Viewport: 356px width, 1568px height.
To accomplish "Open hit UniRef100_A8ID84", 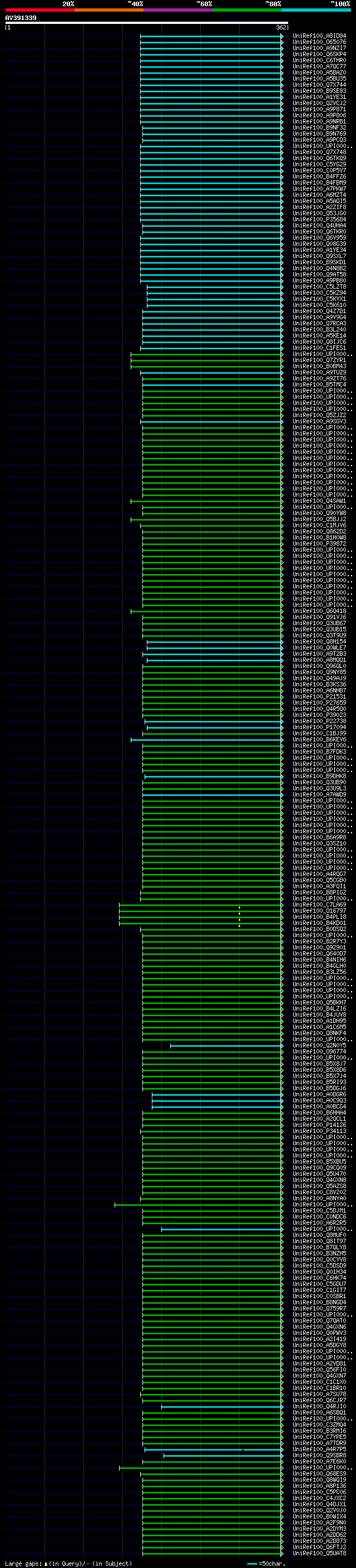I will coord(319,36).
